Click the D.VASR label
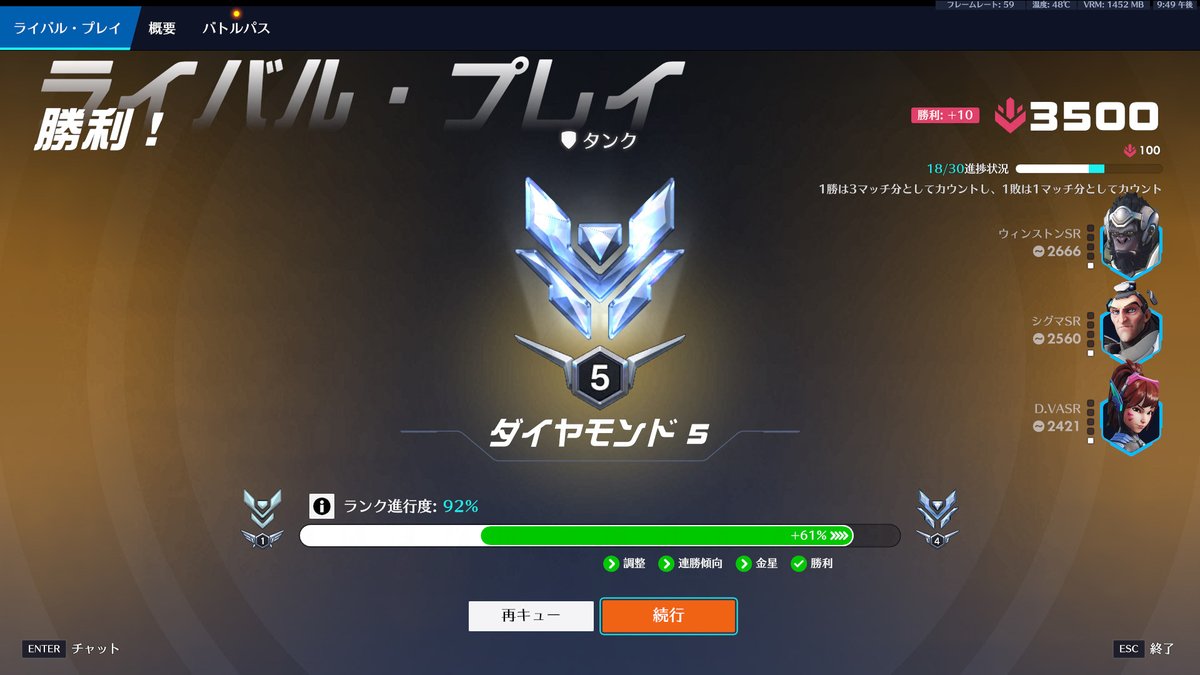 click(x=1058, y=408)
